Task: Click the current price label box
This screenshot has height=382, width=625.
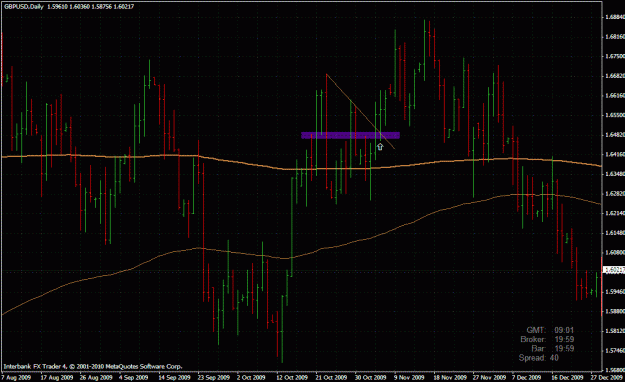Action: point(614,270)
